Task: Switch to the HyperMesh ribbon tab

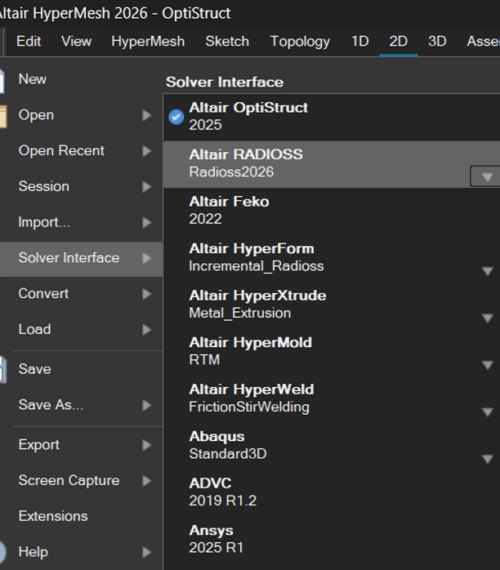Action: tap(148, 41)
